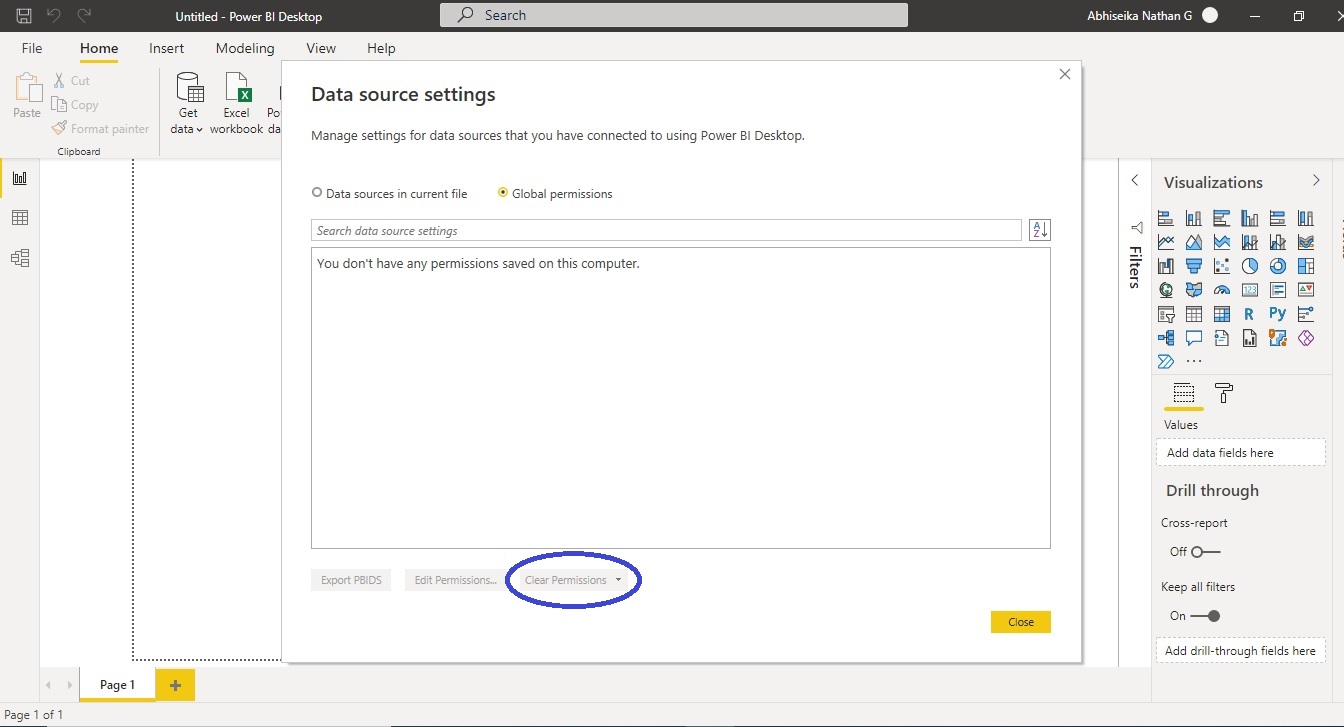The height and width of the screenshot is (727, 1344).
Task: Select the Python visual icon
Action: coord(1277,314)
